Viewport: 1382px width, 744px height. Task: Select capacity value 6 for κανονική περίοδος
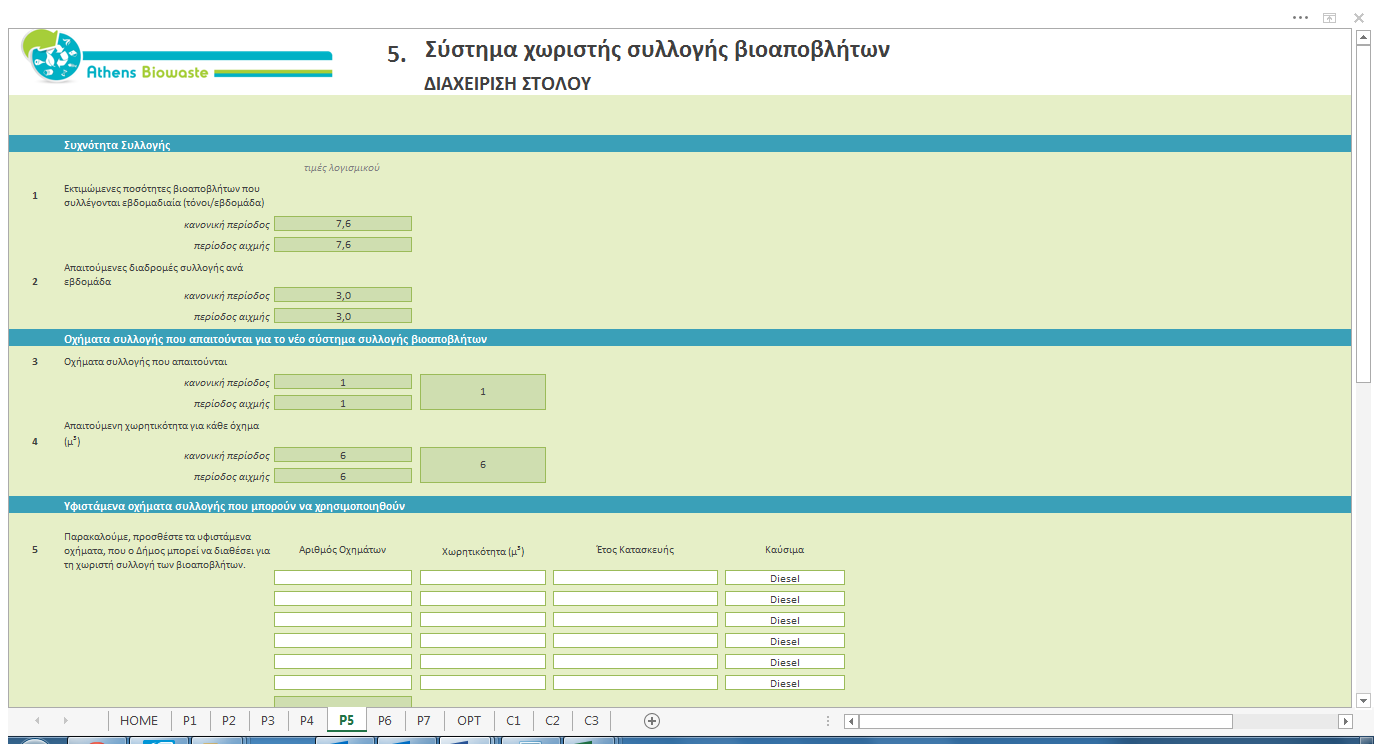[x=343, y=455]
